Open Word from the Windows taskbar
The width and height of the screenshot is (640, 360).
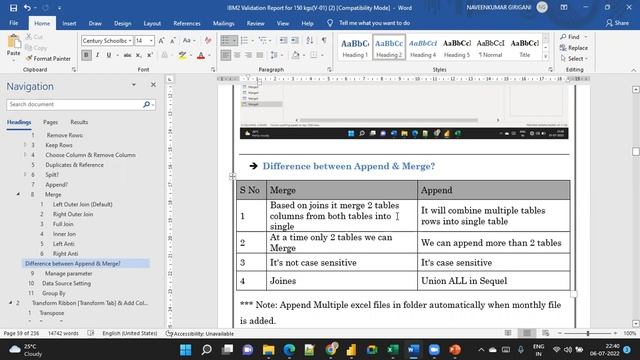413,350
